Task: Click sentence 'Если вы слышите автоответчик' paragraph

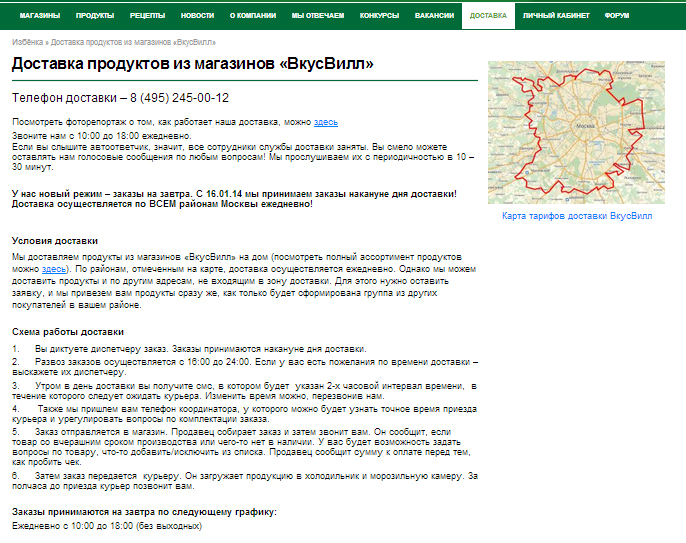Action: pyautogui.click(x=243, y=157)
